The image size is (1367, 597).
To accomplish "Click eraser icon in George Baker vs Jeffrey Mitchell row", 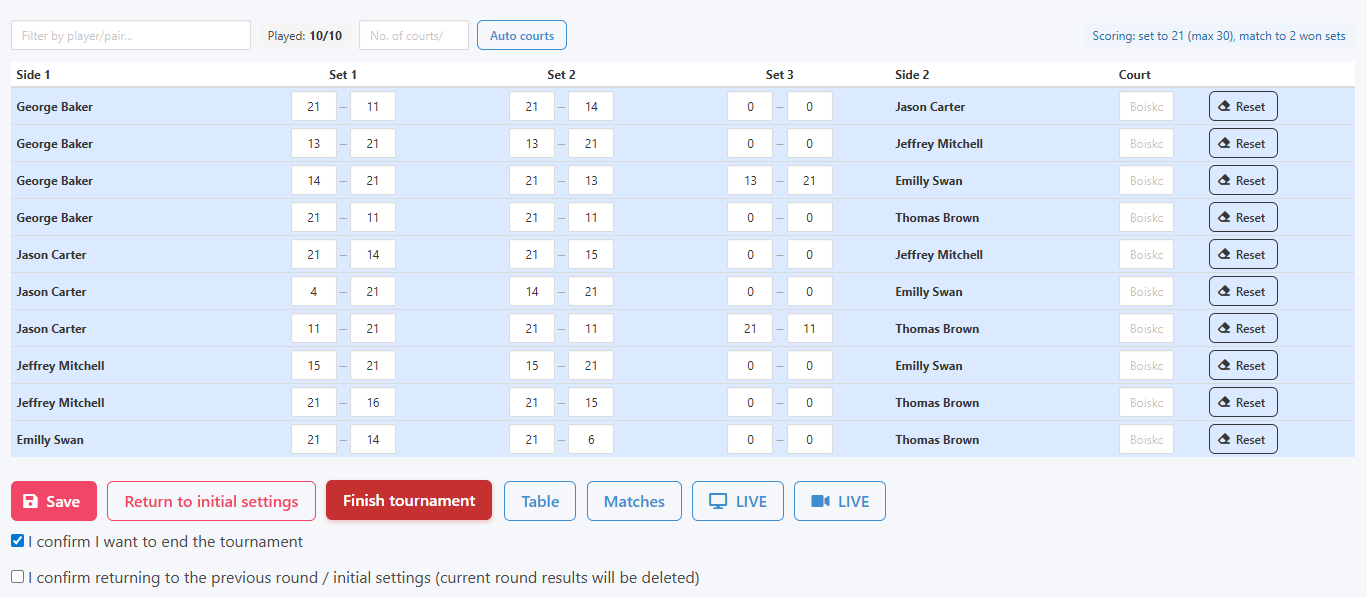I will tap(1225, 144).
